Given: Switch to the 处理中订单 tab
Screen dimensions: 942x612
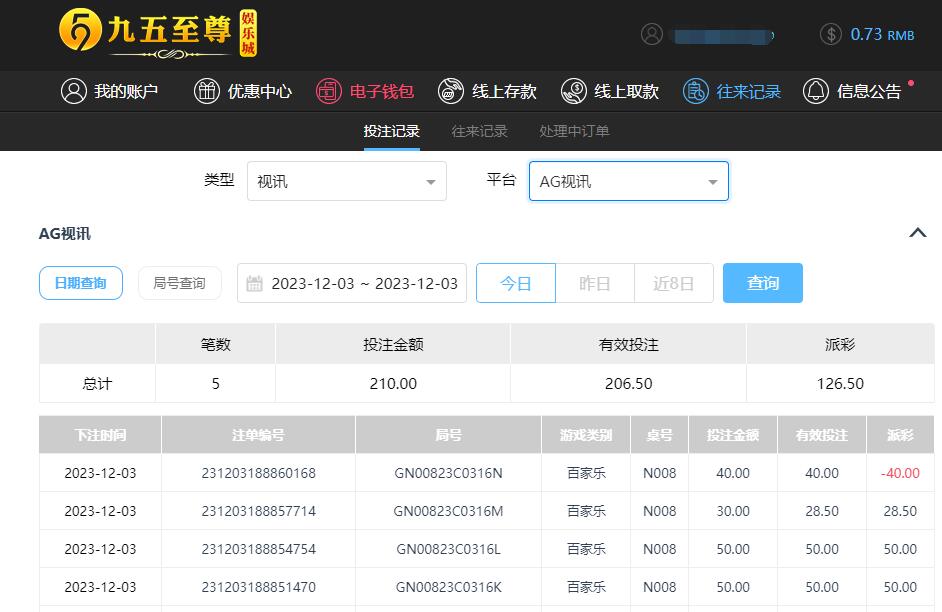Looking at the screenshot, I should (x=574, y=131).
